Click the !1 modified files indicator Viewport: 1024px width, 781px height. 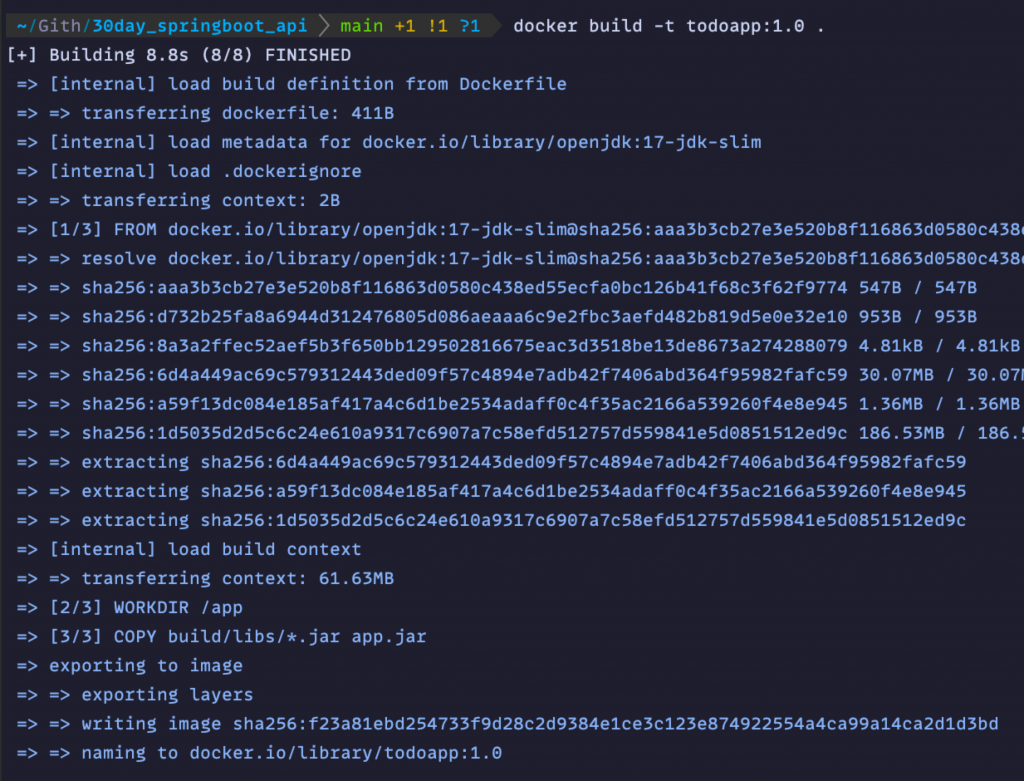click(x=437, y=26)
